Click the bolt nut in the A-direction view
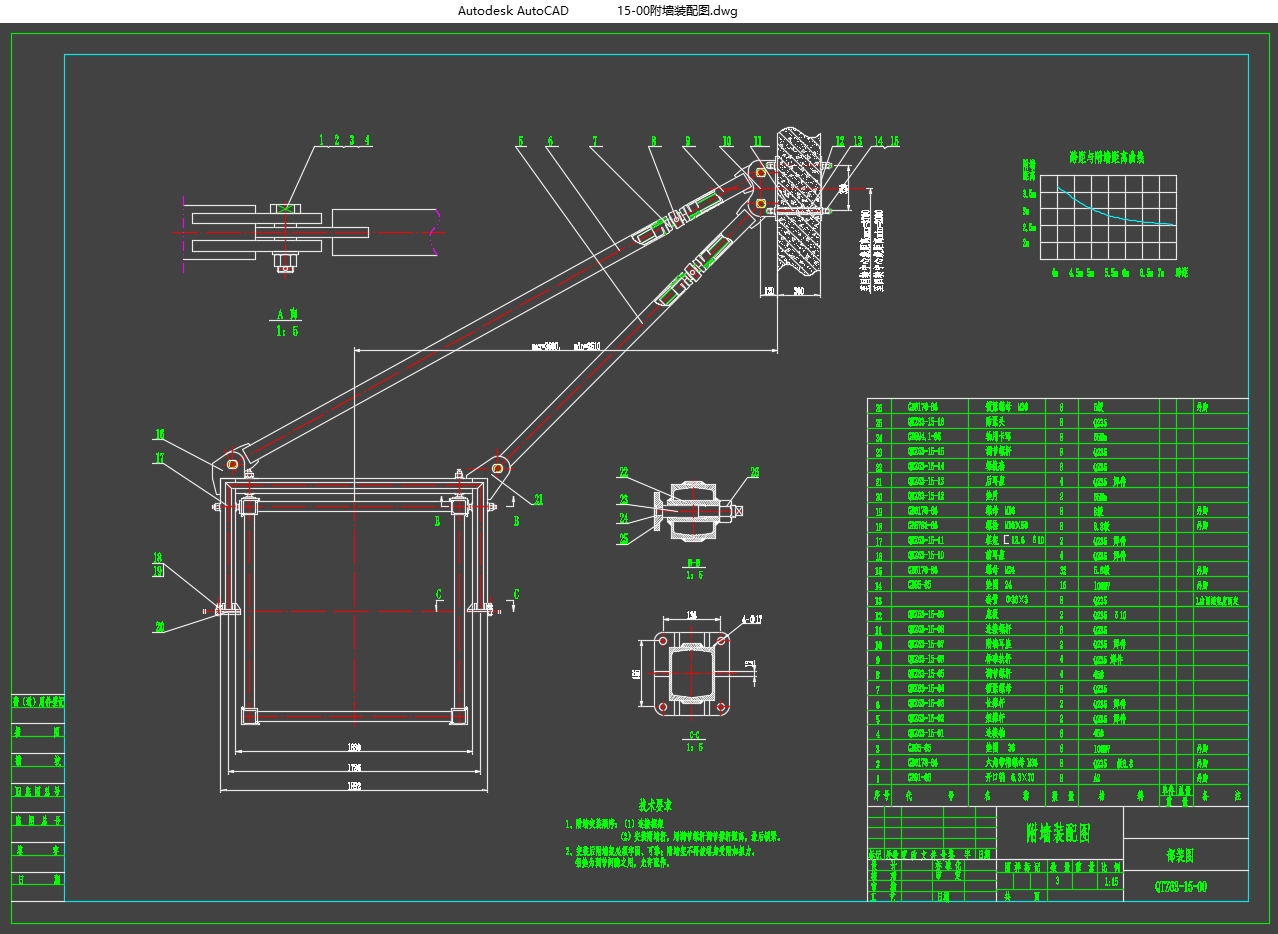 (x=286, y=265)
